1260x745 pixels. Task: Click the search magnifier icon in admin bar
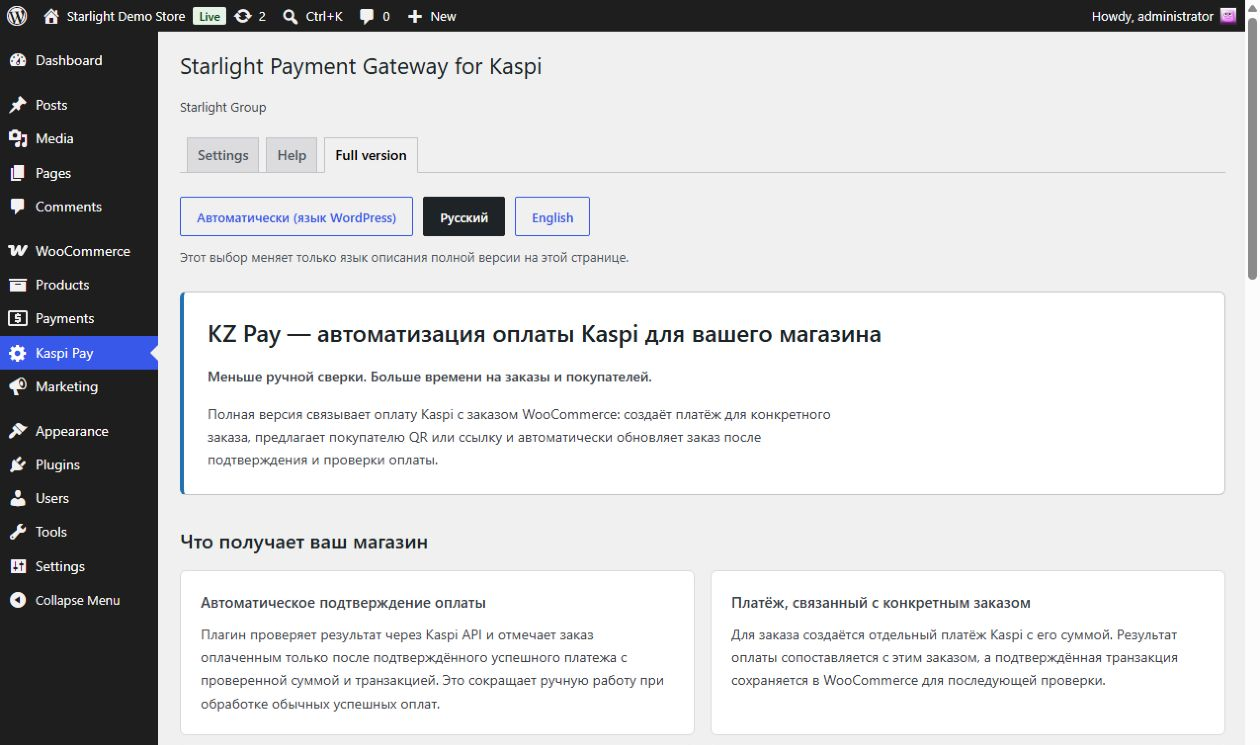click(290, 16)
